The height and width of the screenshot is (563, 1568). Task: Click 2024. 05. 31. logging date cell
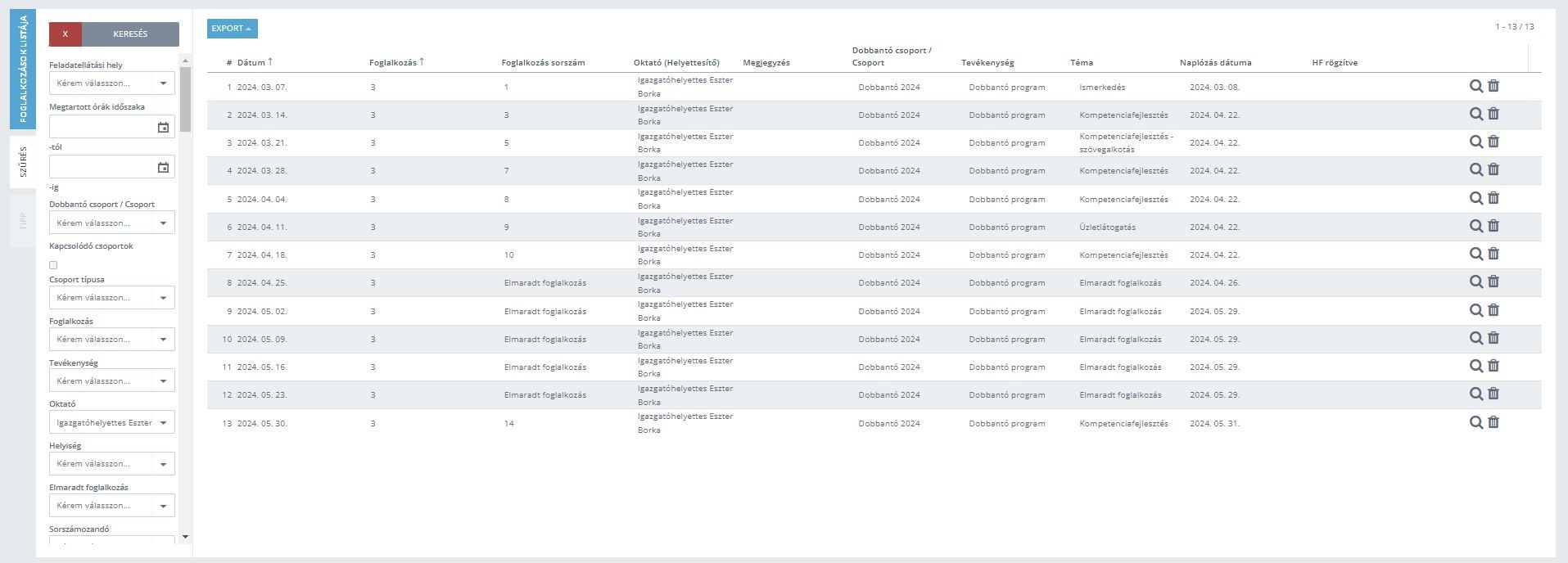(1214, 423)
